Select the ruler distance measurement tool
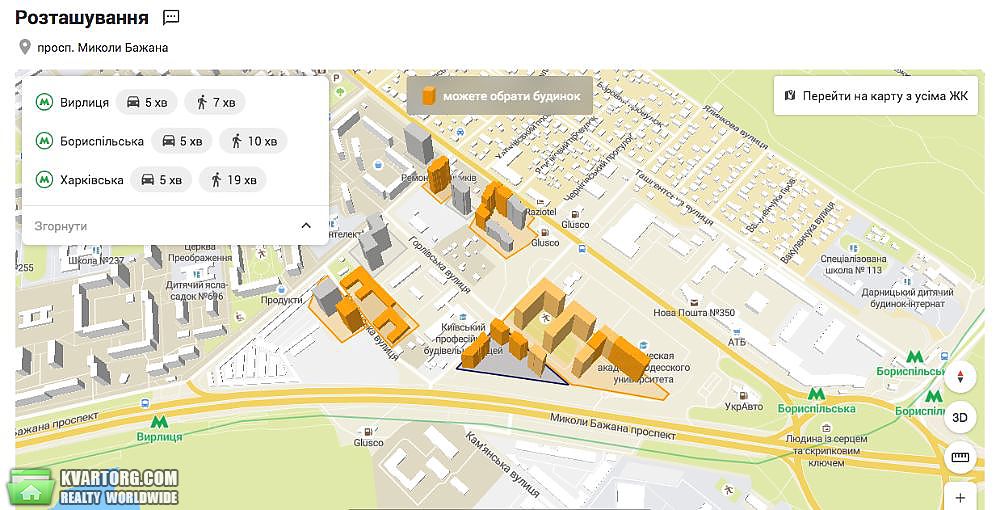Viewport: 1000px width, 510px height. (x=960, y=457)
